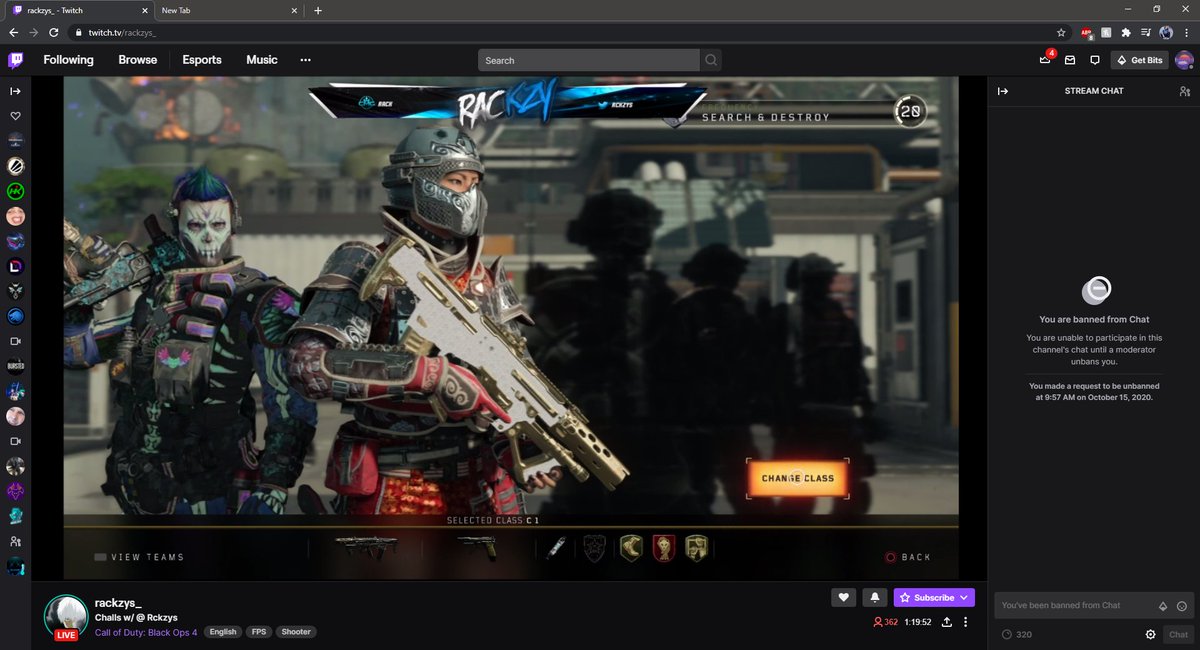Click the rackzys_ channel name
The height and width of the screenshot is (650, 1200).
[x=118, y=603]
